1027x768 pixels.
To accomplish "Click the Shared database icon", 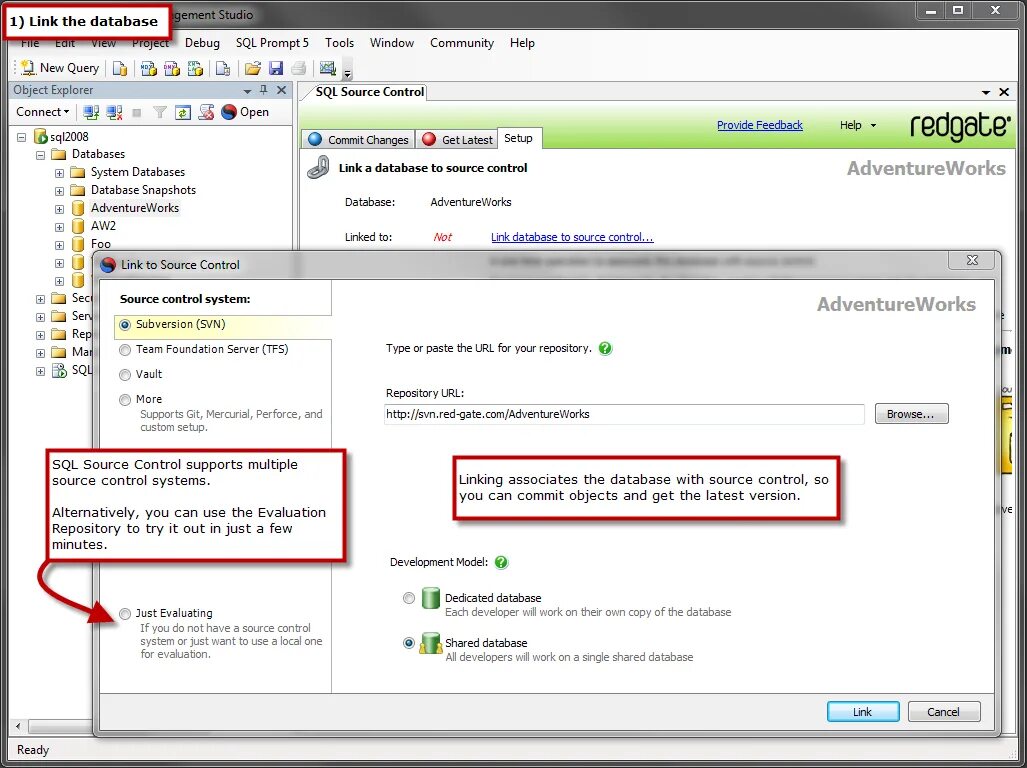I will click(x=430, y=643).
